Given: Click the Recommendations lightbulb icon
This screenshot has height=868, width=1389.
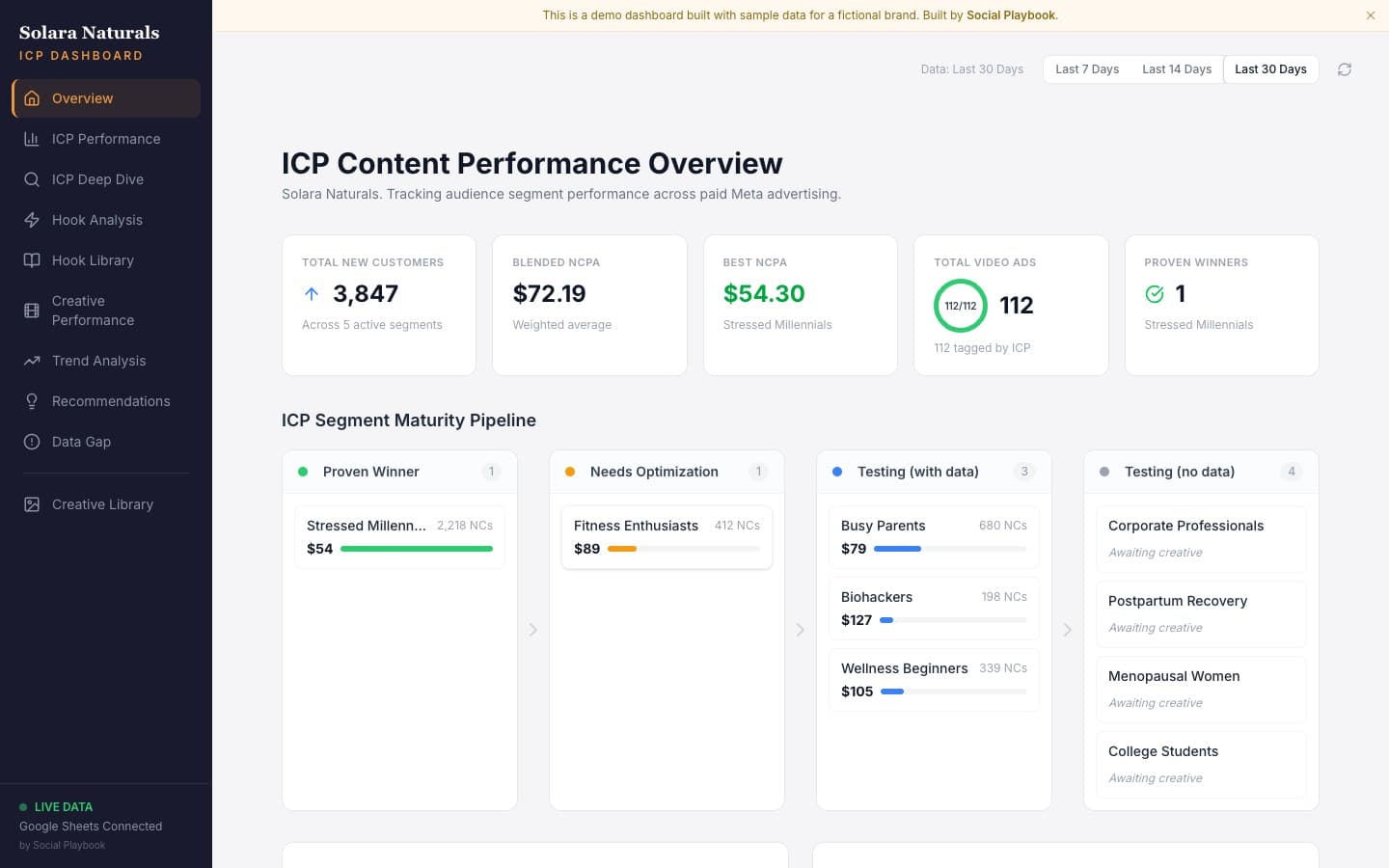Looking at the screenshot, I should pos(32,401).
